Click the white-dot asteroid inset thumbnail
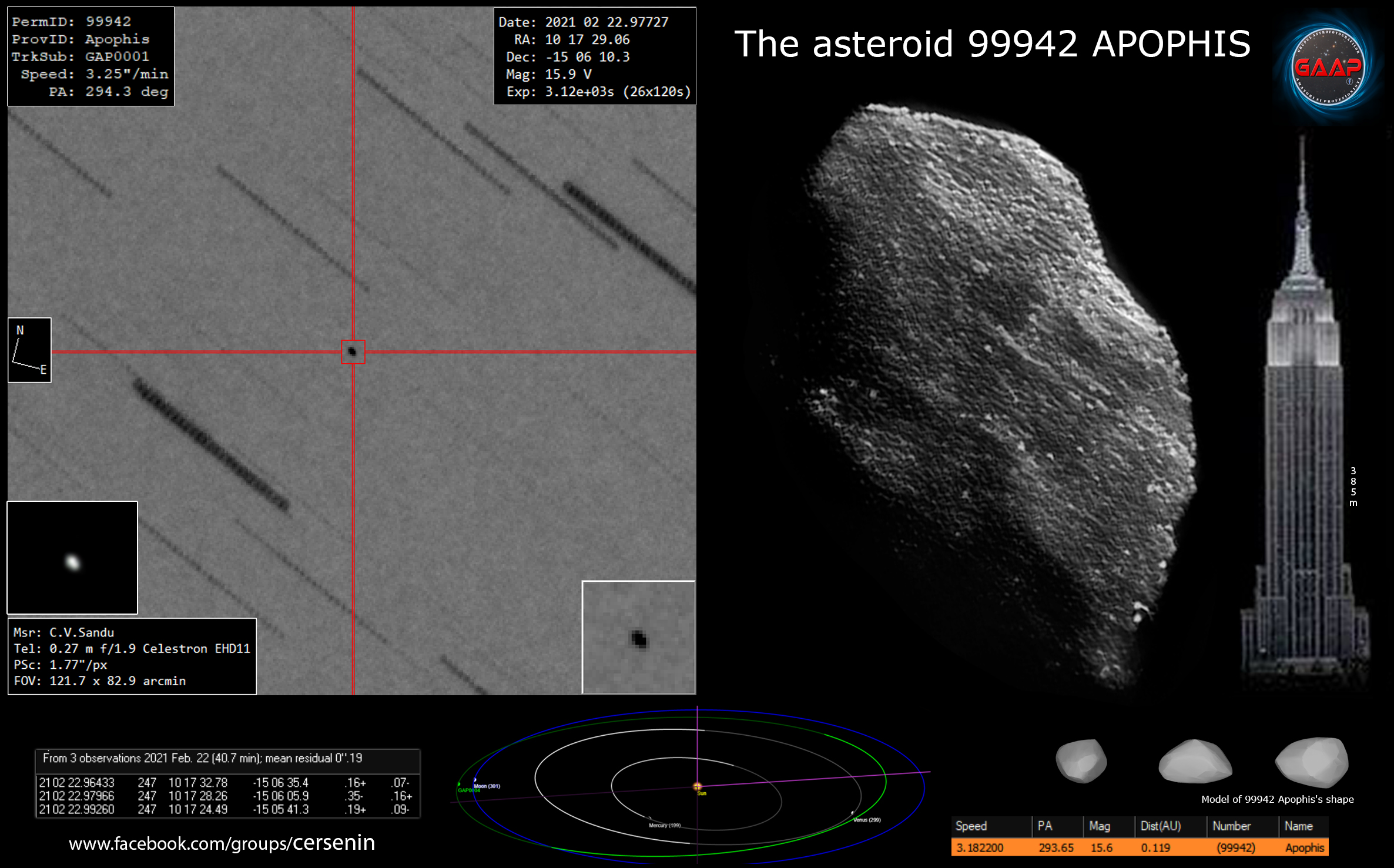1394x868 pixels. pos(72,558)
